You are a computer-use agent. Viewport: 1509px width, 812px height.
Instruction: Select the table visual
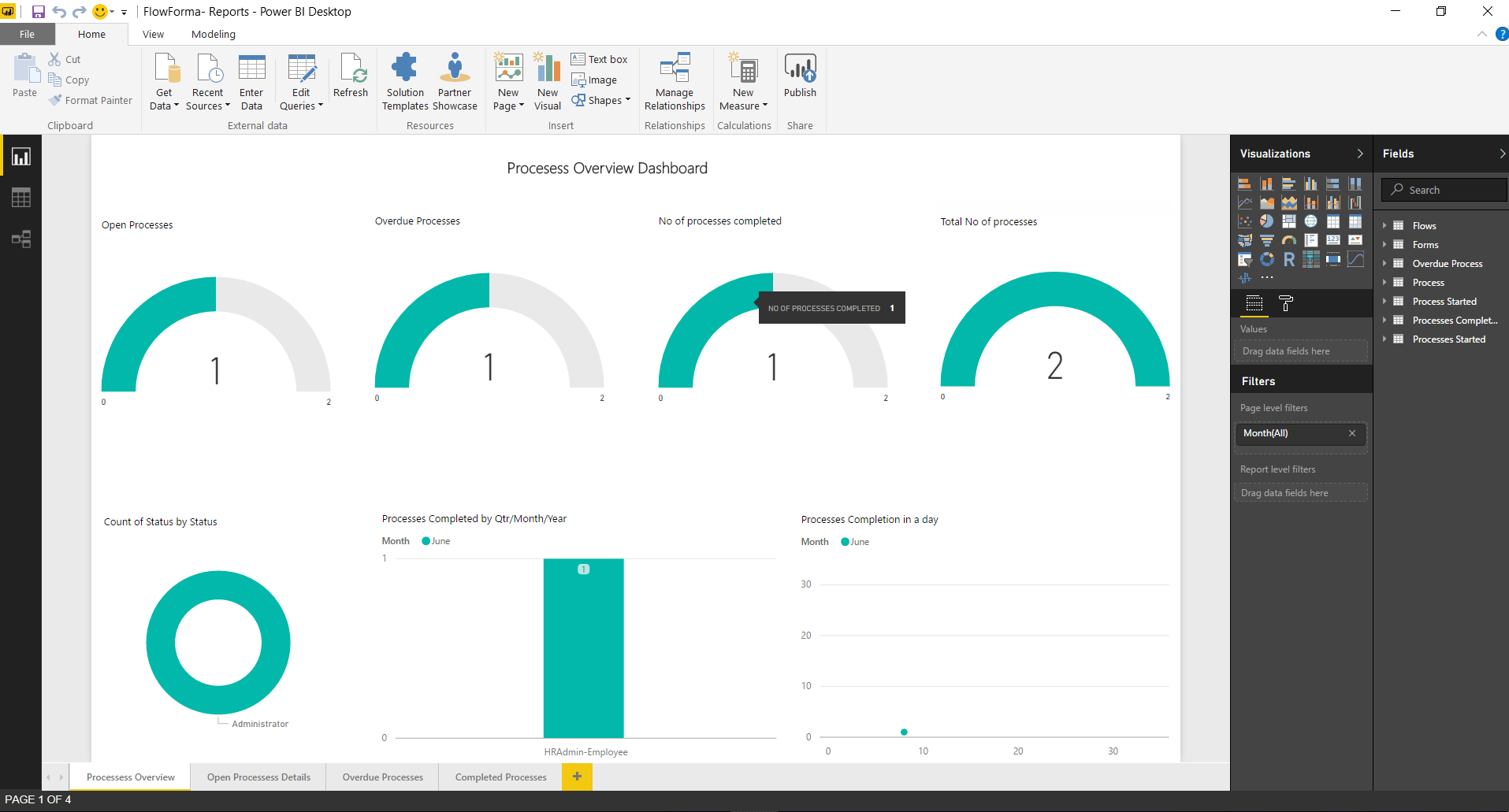1332,221
